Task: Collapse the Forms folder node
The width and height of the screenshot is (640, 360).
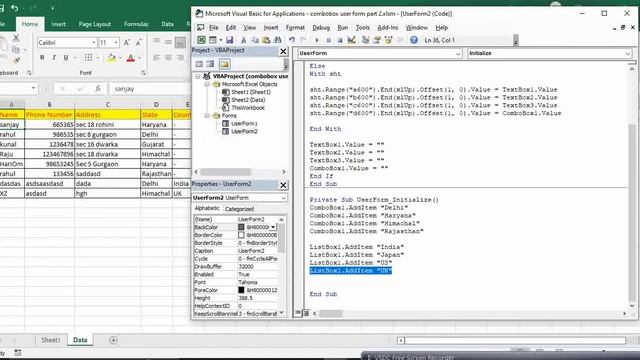Action: tap(207, 116)
